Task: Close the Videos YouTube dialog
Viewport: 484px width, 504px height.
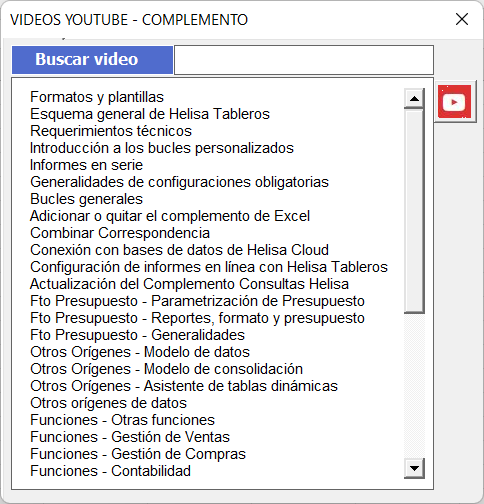Action: (462, 19)
